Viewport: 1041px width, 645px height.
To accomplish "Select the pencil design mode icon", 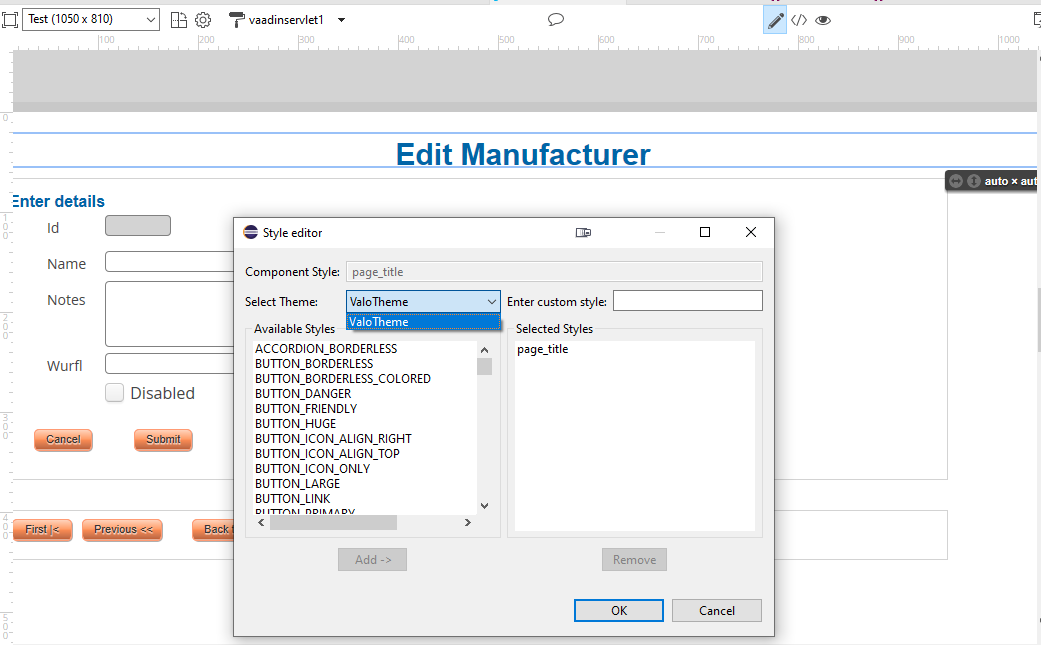I will coord(775,20).
